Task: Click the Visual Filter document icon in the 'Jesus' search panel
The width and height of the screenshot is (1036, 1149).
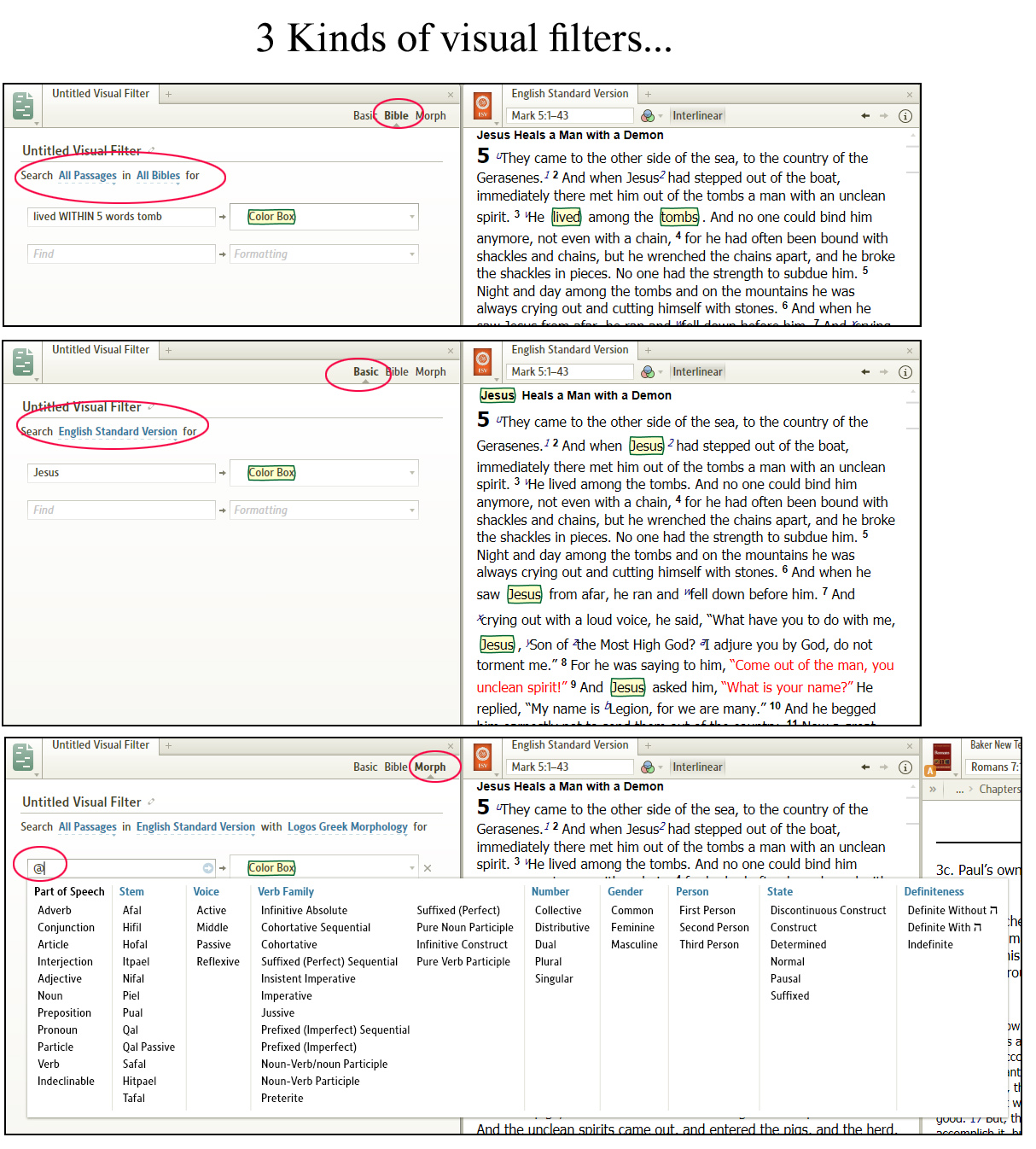Action: (x=24, y=362)
